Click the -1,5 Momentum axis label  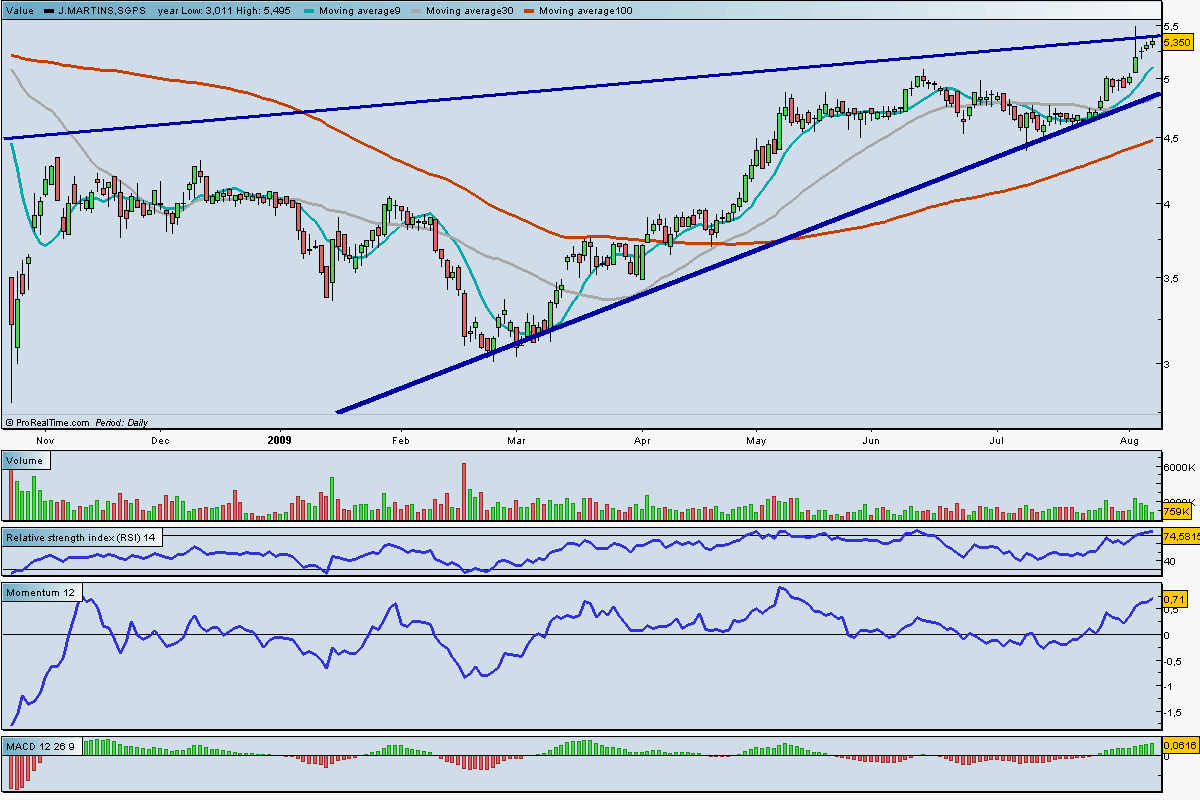pyautogui.click(x=1174, y=712)
